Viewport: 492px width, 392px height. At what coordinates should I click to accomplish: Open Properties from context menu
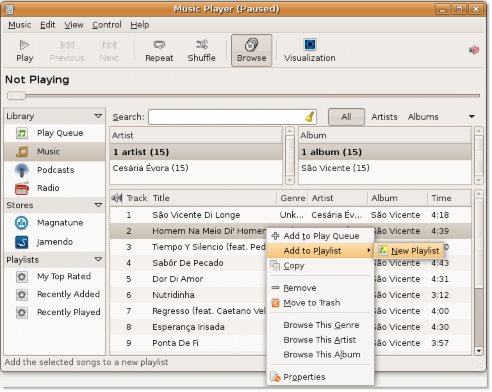click(x=320, y=377)
